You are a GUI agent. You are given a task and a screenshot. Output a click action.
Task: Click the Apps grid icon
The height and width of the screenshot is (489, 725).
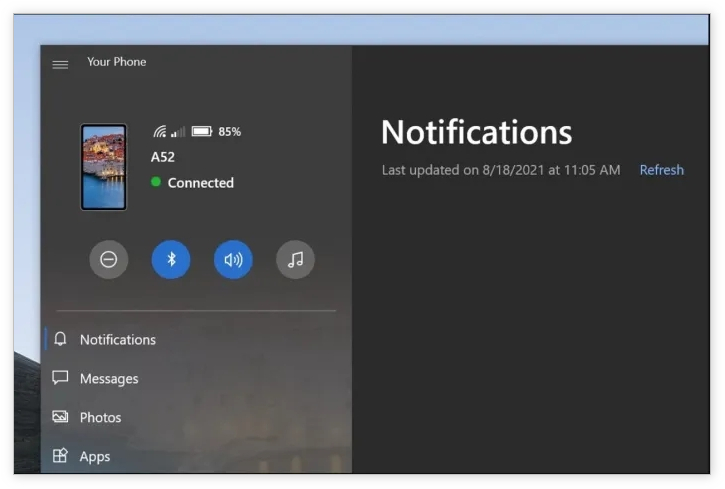[x=61, y=456]
